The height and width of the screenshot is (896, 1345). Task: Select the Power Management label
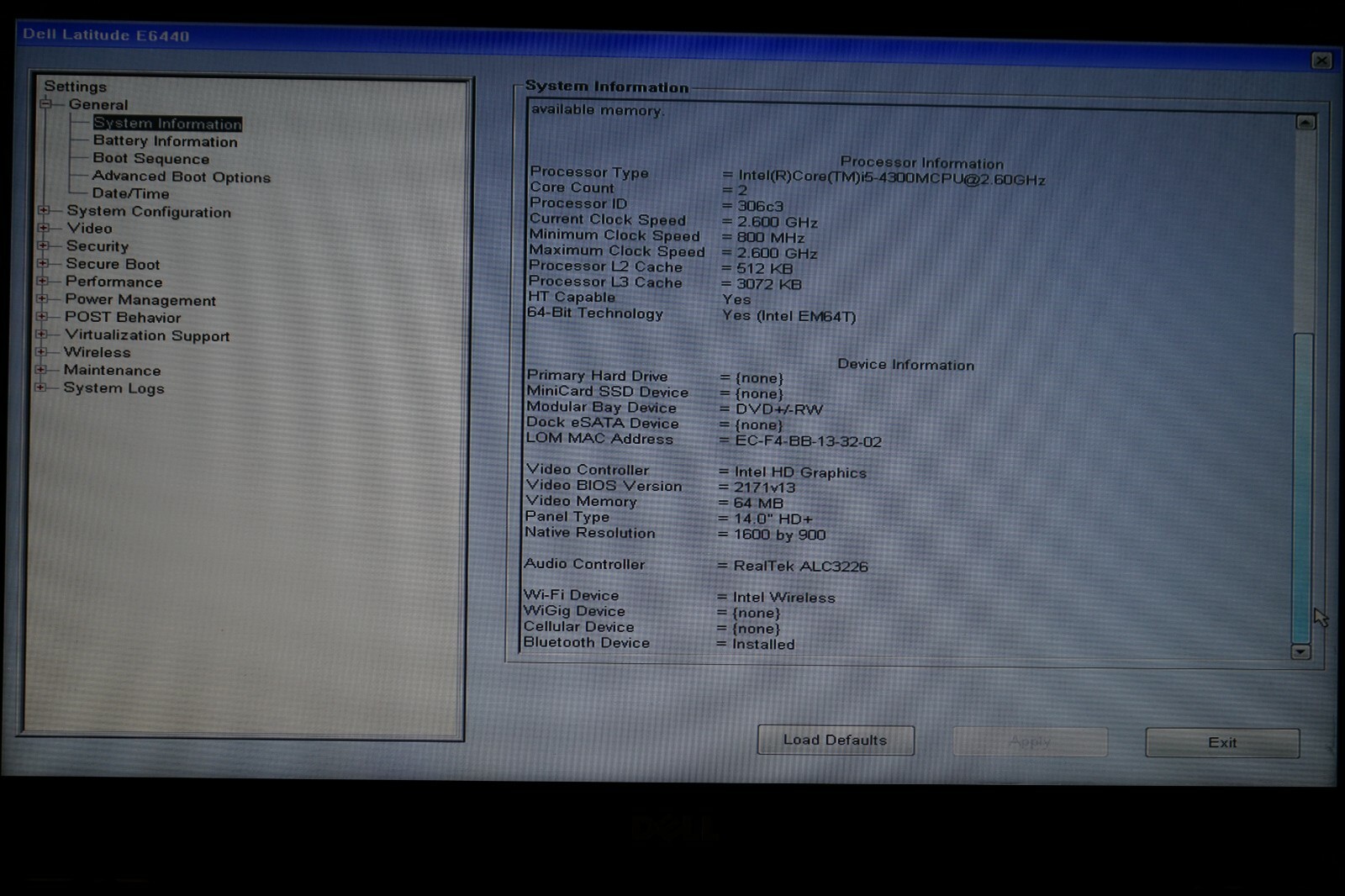pos(140,300)
